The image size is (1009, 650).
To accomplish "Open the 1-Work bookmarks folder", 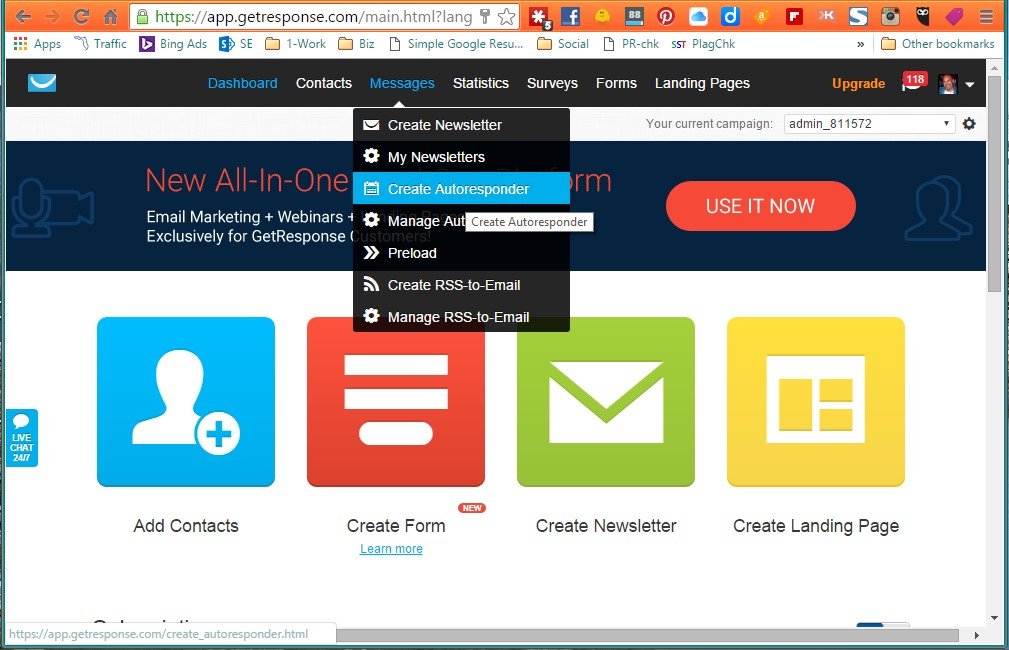I will point(296,44).
